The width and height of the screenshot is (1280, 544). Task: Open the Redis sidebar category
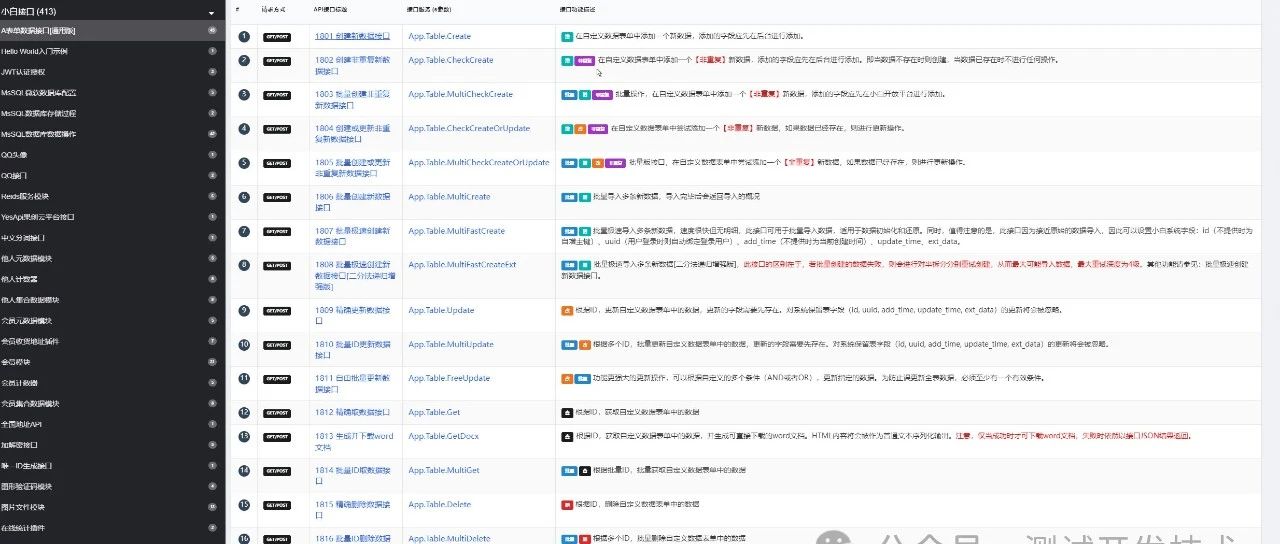(x=24, y=196)
